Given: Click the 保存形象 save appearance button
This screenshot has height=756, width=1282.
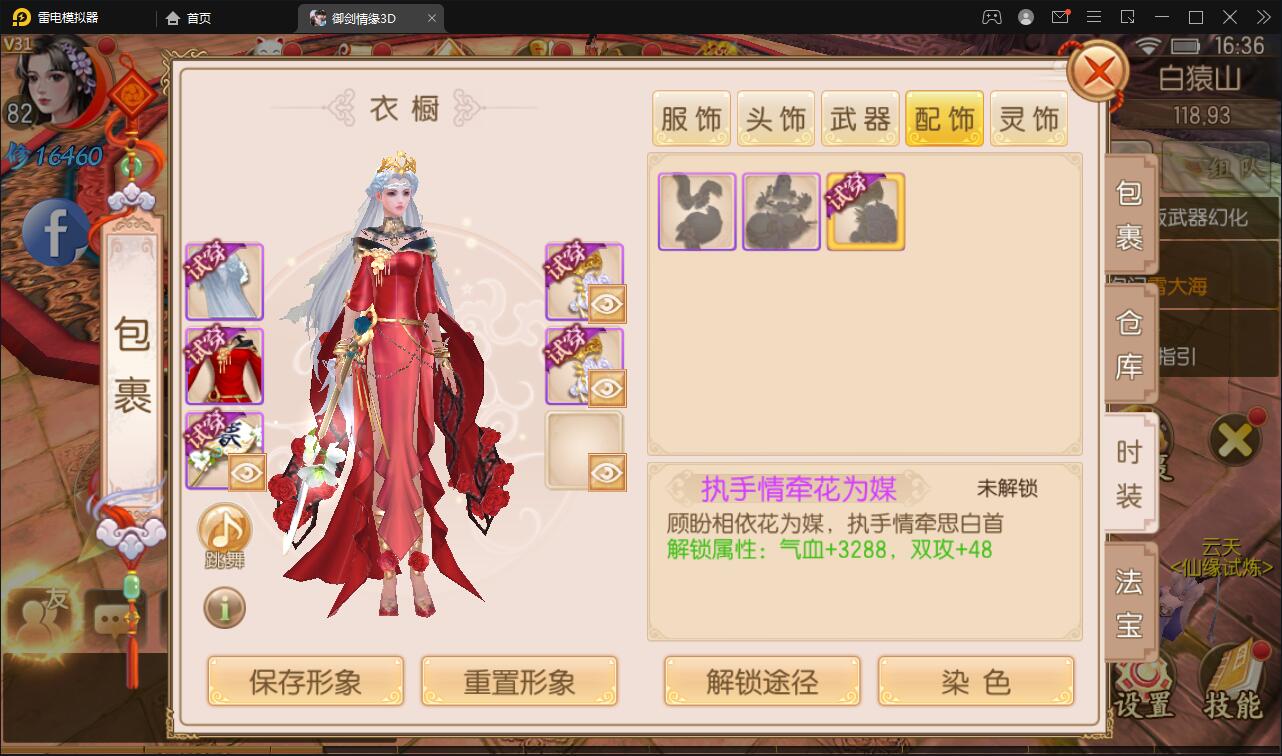Looking at the screenshot, I should [x=306, y=682].
